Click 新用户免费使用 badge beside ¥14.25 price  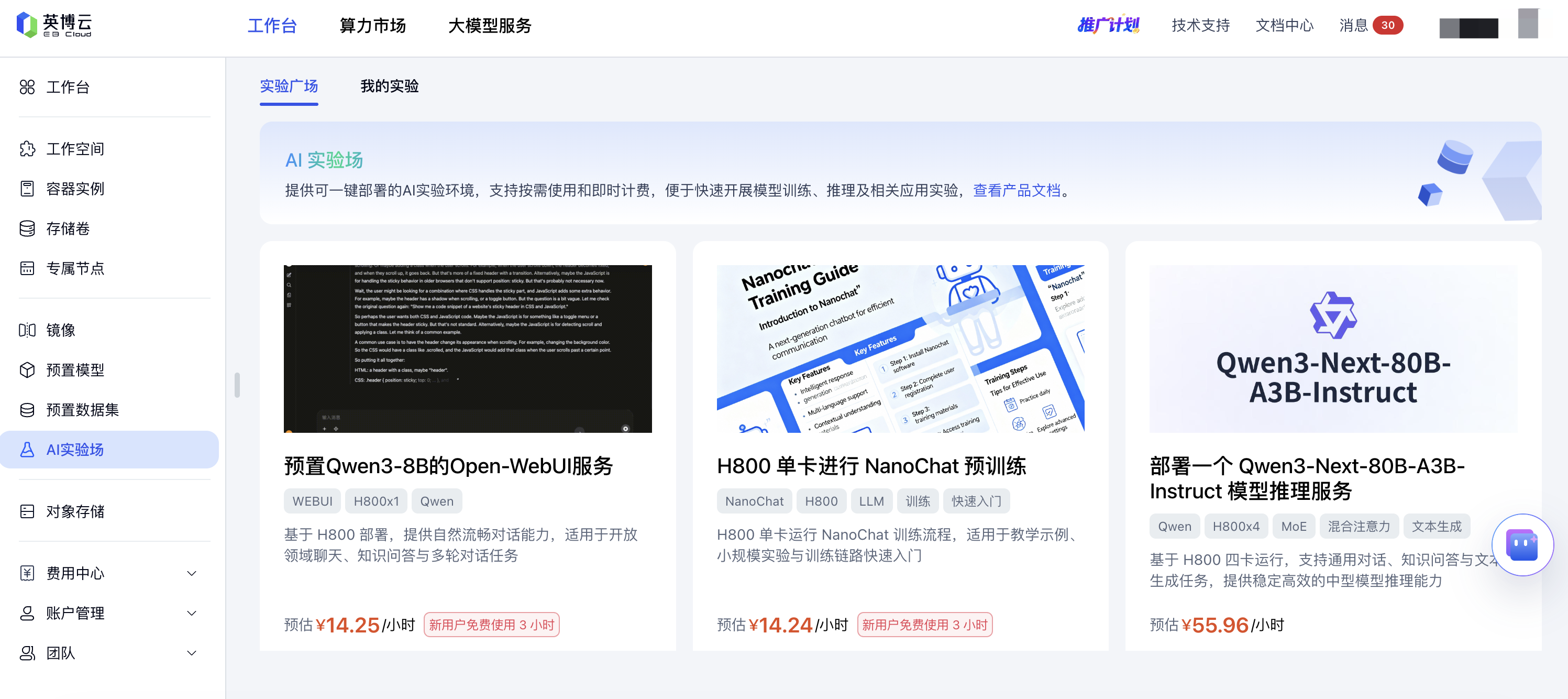click(491, 625)
